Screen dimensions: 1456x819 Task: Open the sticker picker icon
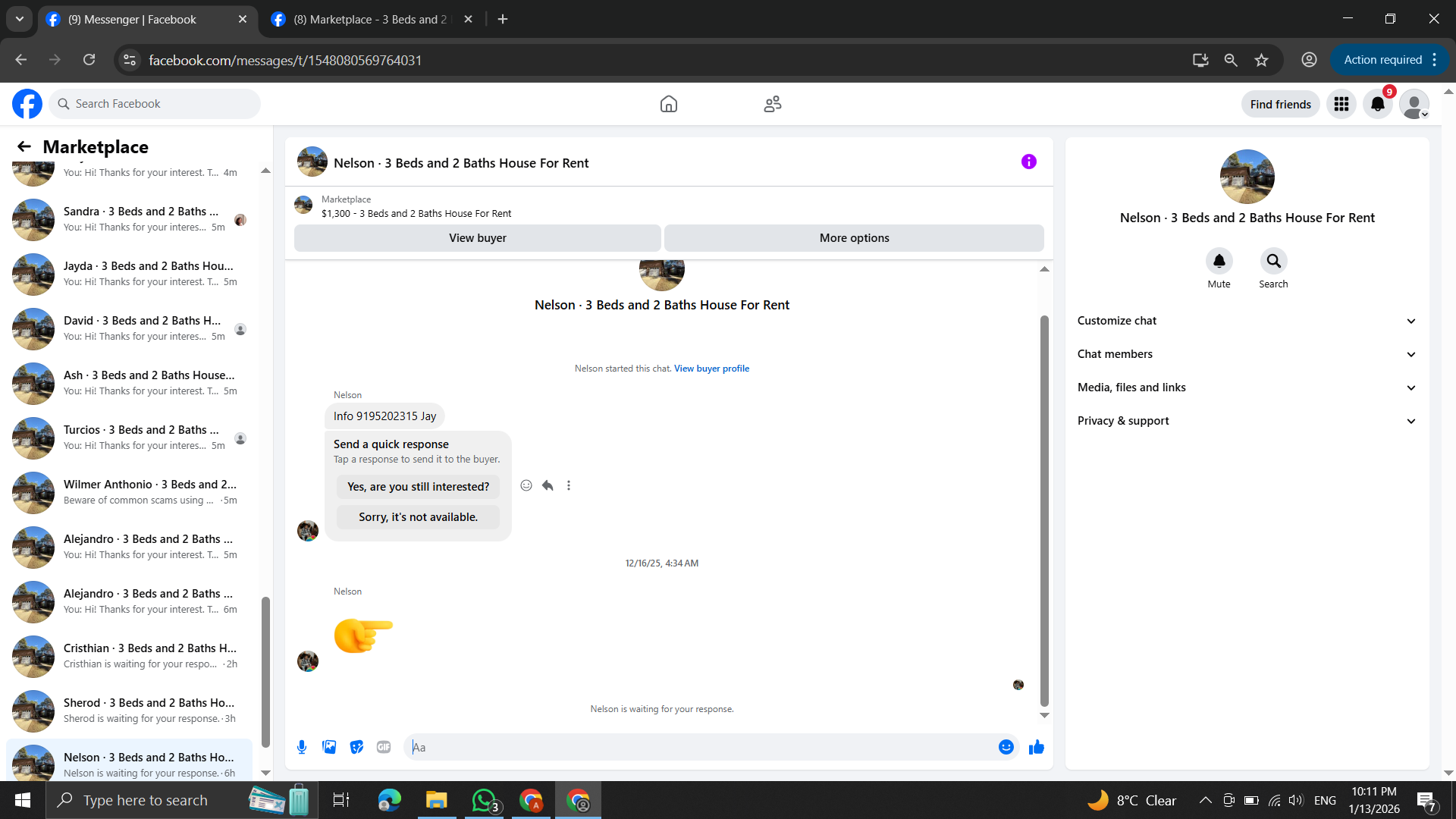(x=356, y=747)
